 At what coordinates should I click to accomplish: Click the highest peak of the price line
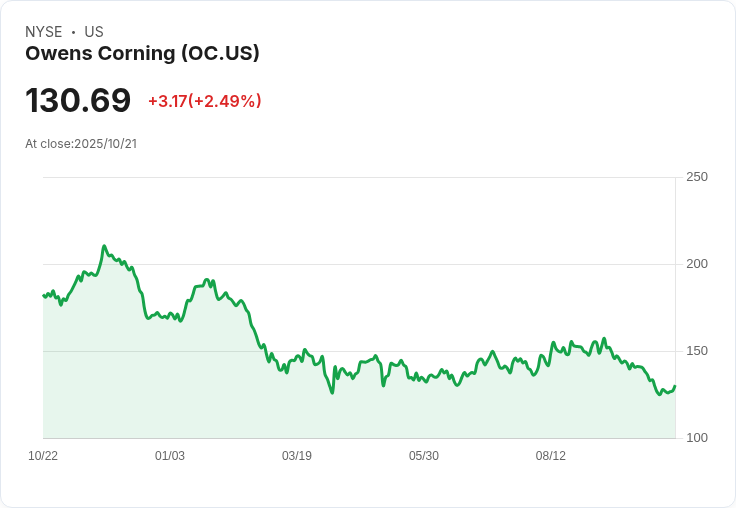tap(104, 246)
